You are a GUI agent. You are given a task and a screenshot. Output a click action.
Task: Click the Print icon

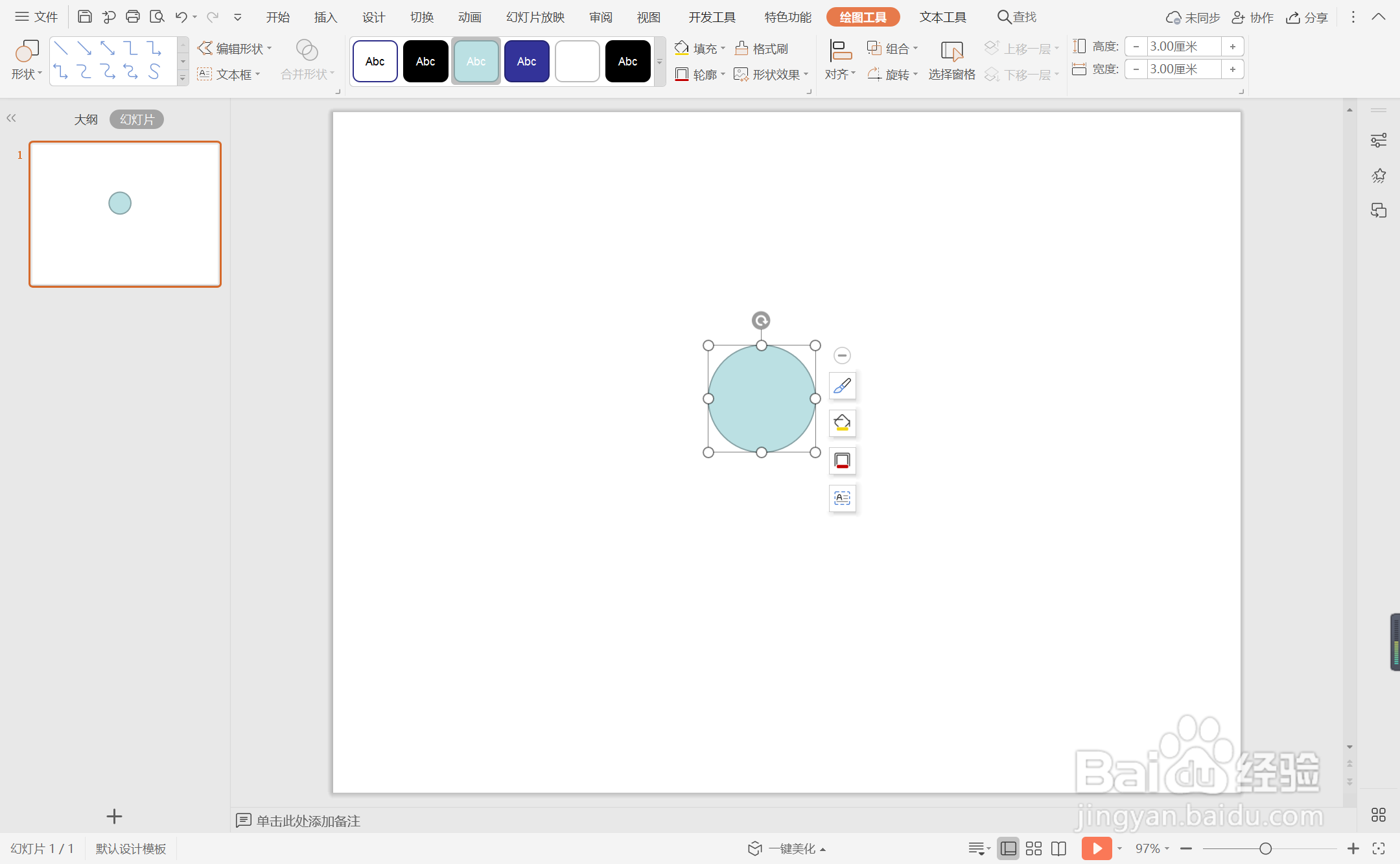(133, 17)
